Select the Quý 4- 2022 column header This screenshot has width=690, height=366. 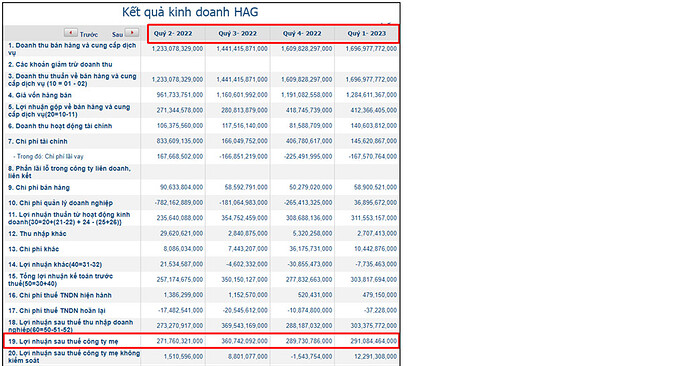click(302, 33)
